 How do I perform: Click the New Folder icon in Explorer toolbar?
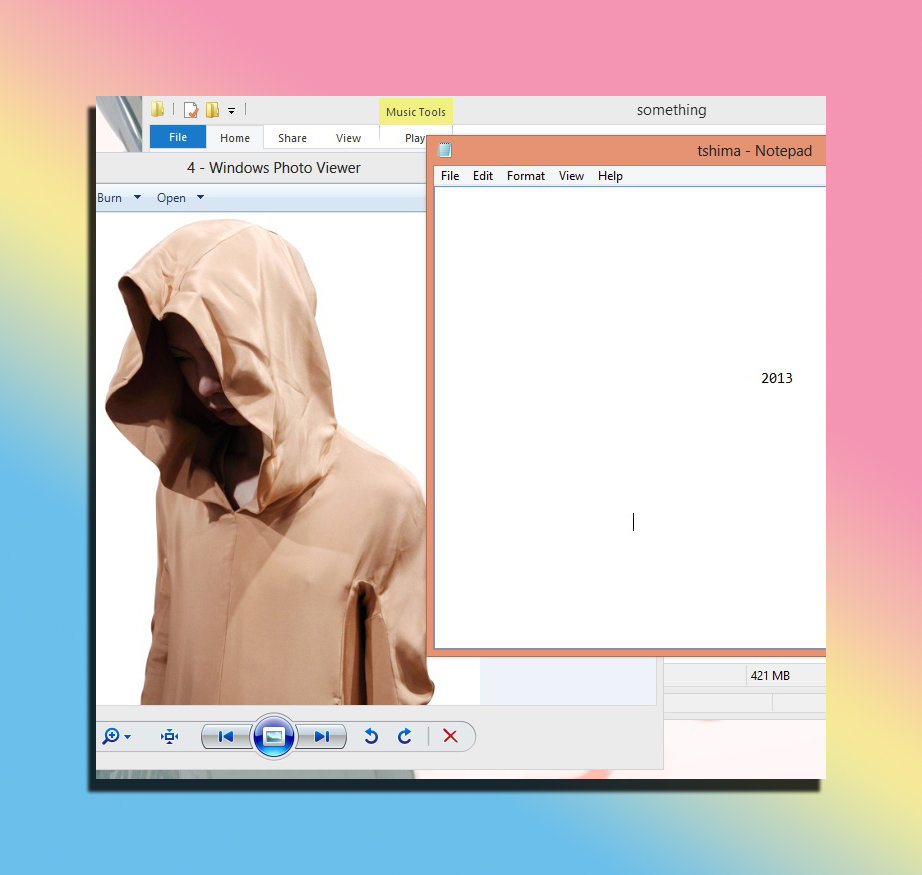tap(212, 110)
